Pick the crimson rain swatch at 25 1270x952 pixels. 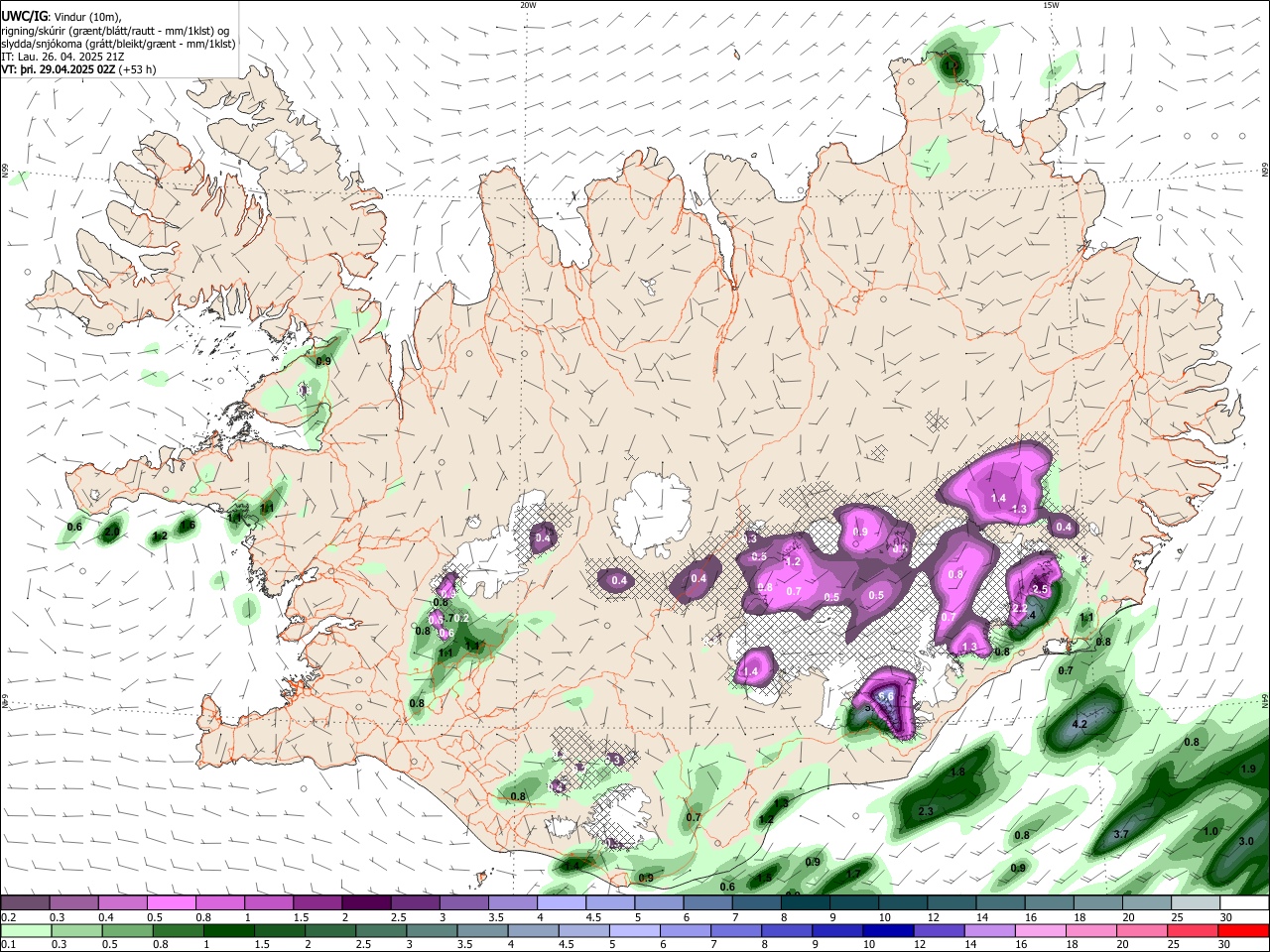coord(1193,930)
